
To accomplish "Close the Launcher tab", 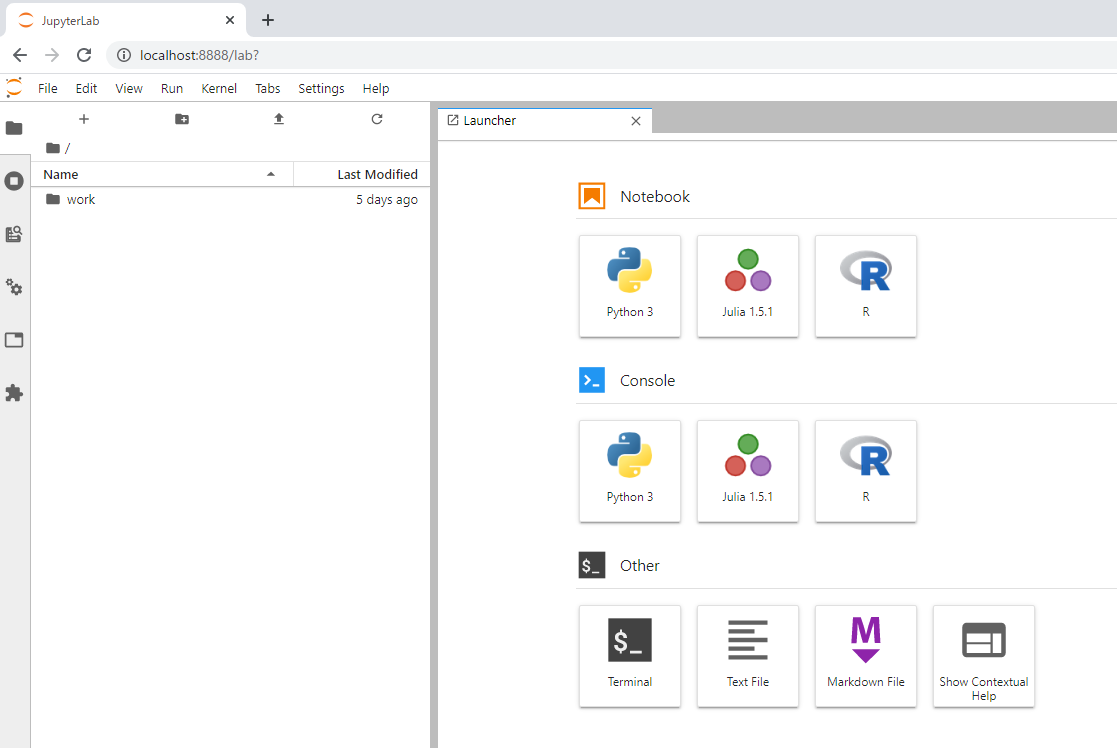I will tap(636, 121).
